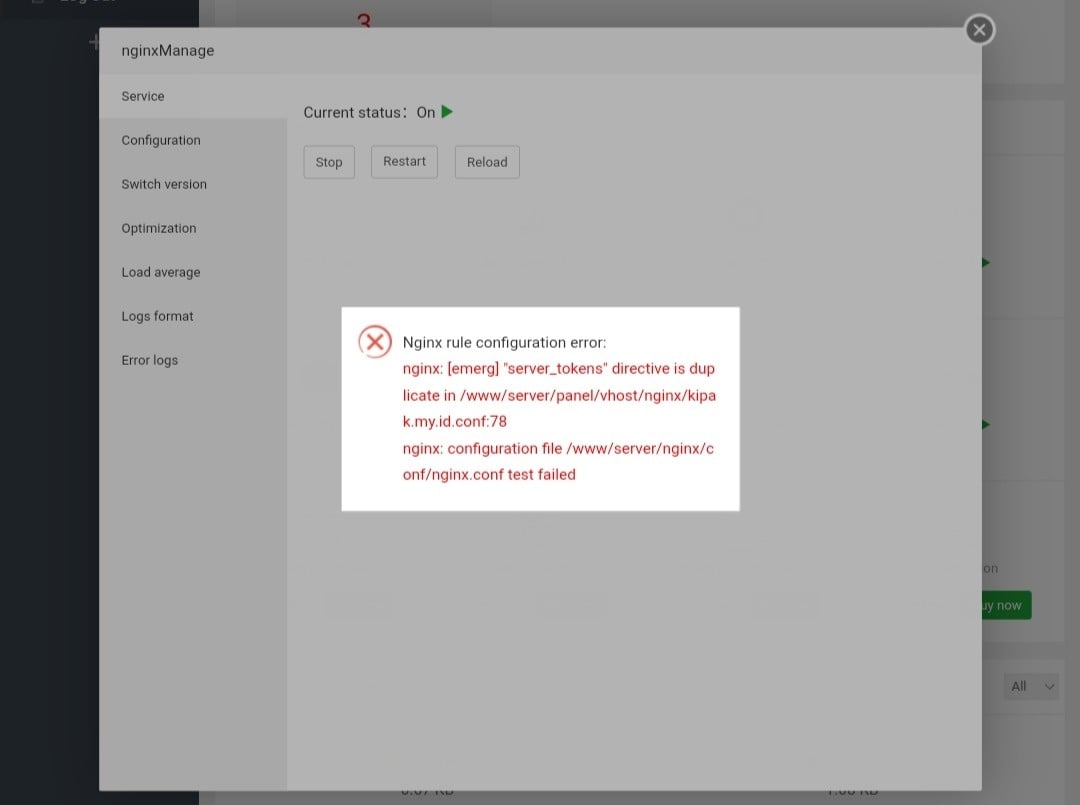Click the 'Nginx rule configuration error:' heading

click(504, 342)
